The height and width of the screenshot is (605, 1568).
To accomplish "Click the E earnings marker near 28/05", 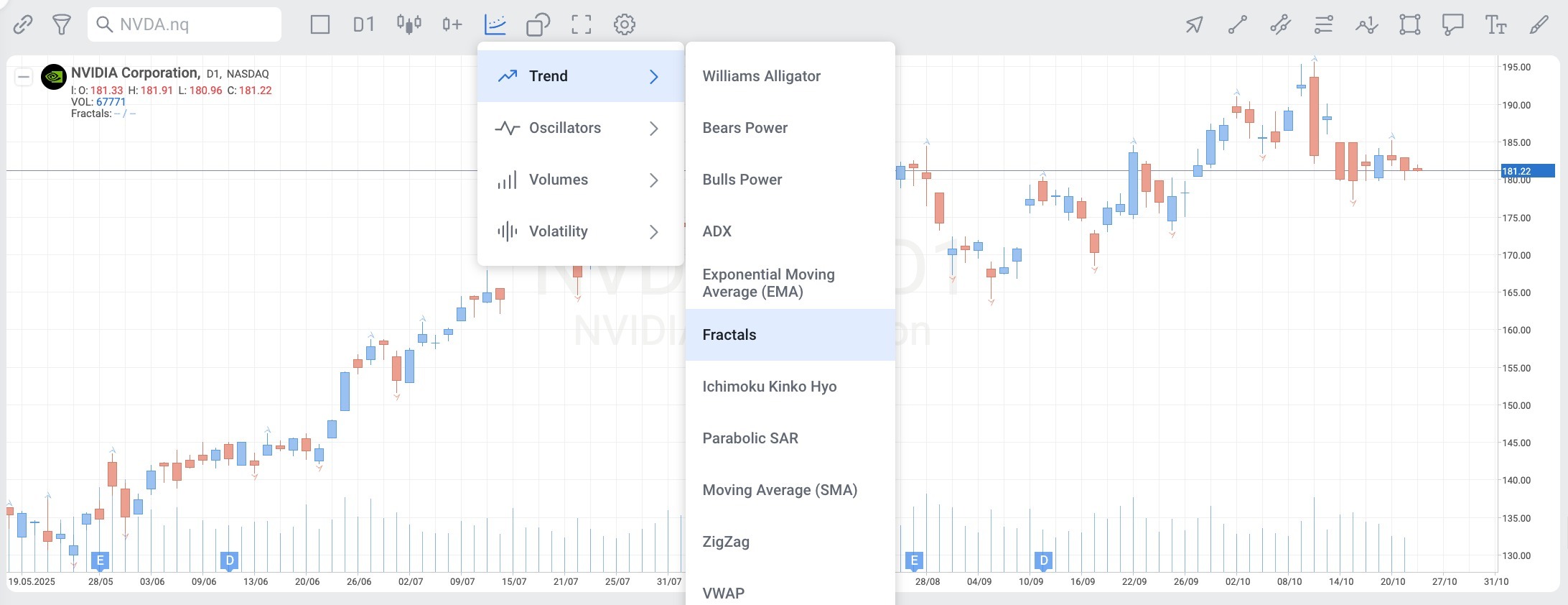I will point(100,560).
